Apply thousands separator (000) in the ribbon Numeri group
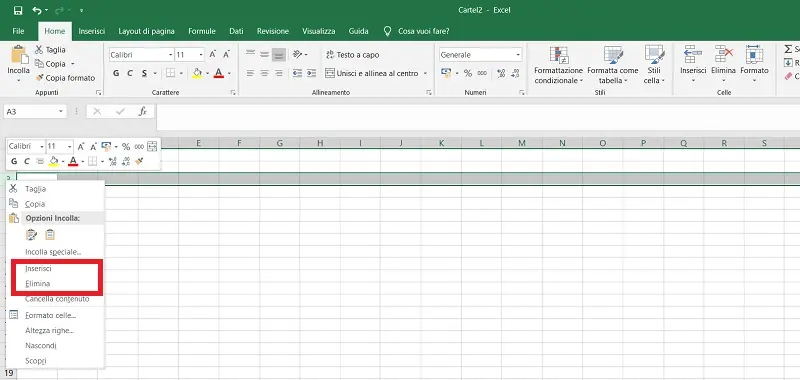 [482, 73]
